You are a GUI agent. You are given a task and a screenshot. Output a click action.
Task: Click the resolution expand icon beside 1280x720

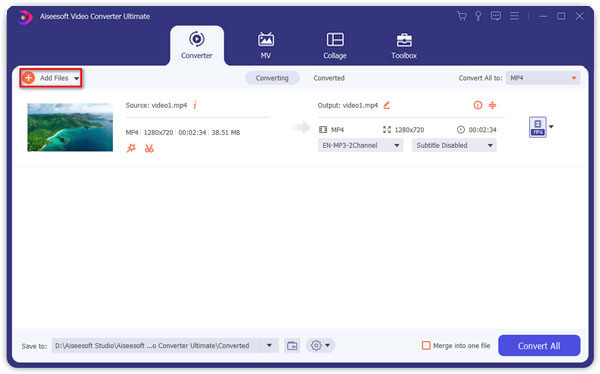pyautogui.click(x=387, y=130)
